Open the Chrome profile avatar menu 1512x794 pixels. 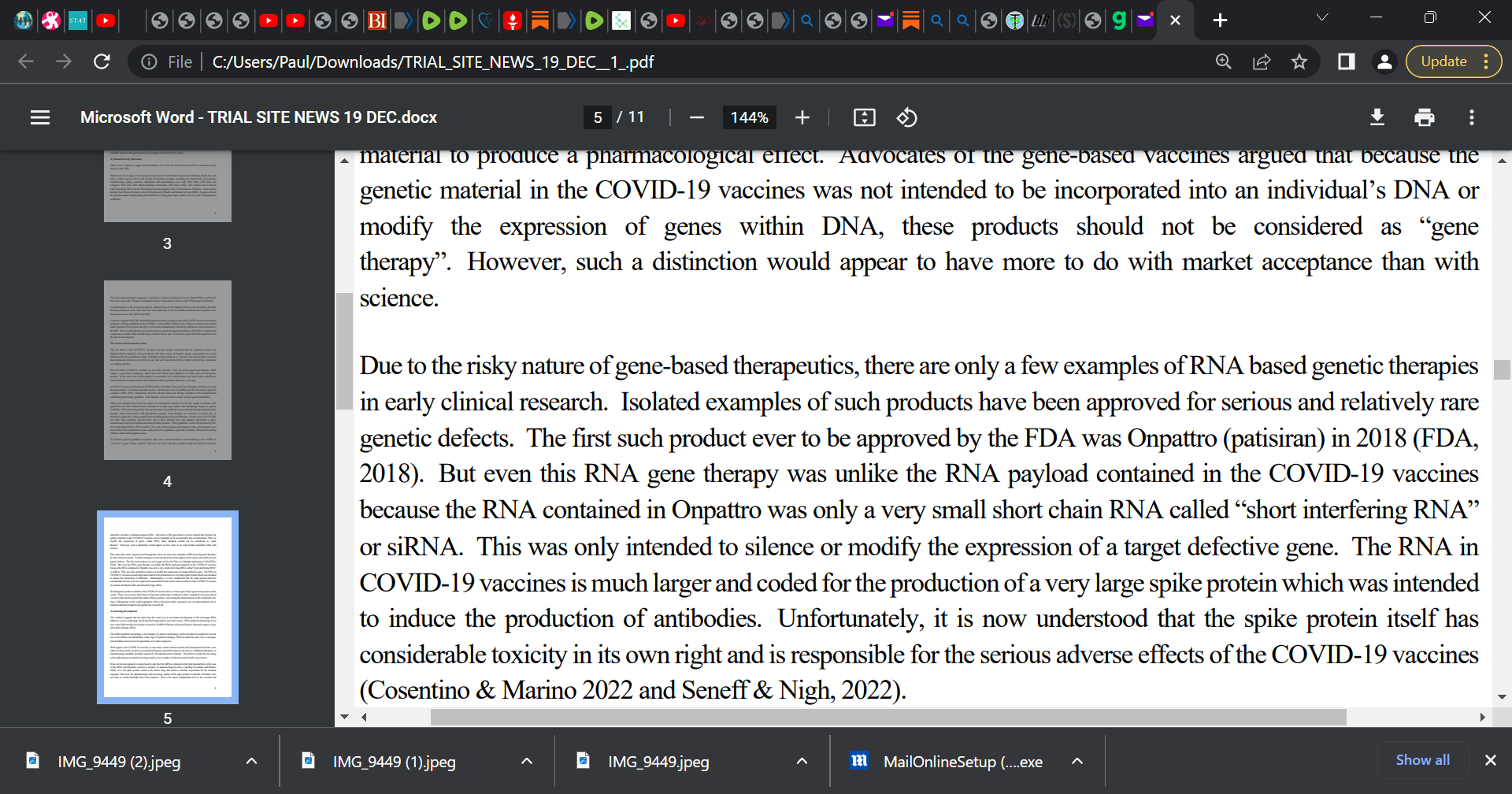[x=1384, y=61]
